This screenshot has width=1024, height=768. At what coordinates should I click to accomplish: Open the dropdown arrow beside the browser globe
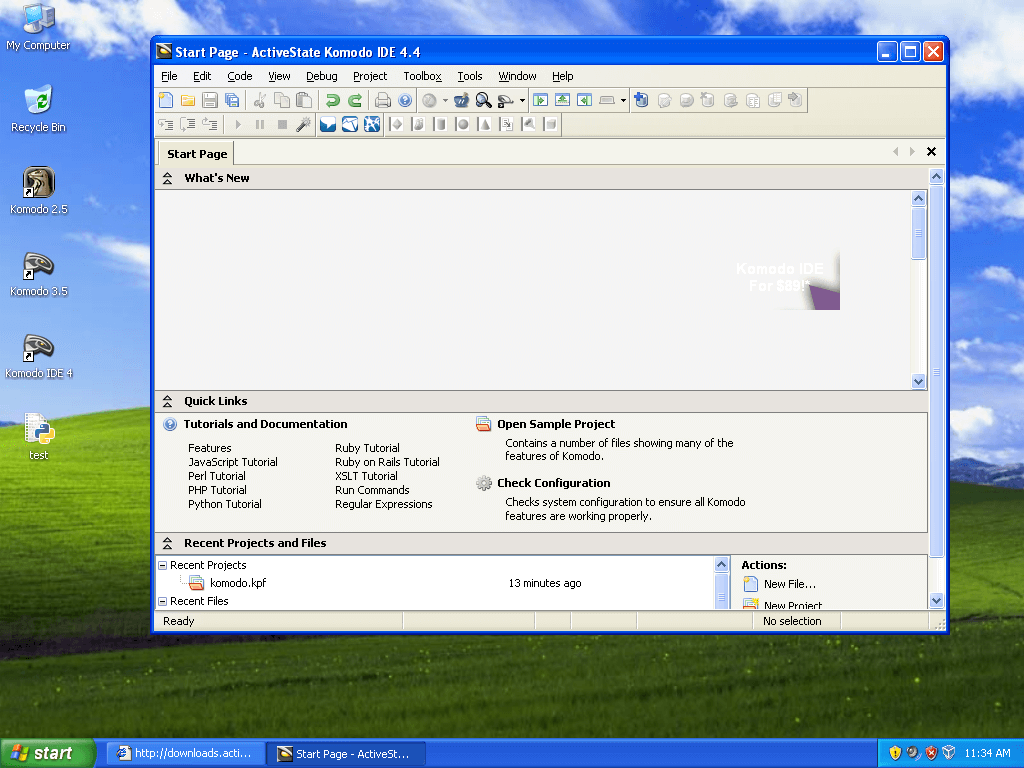(445, 101)
